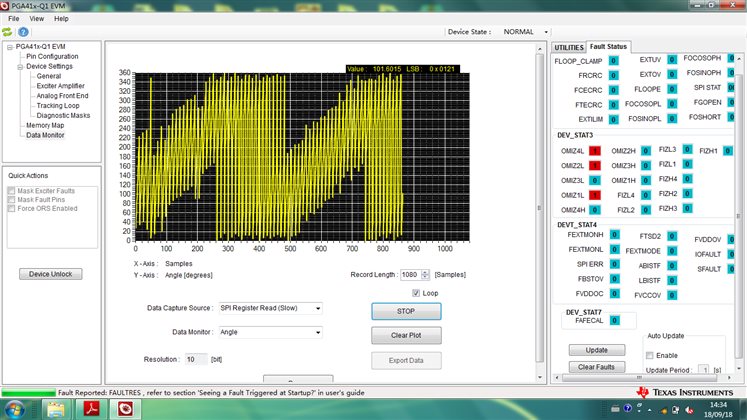747x420 pixels.
Task: Toggle the Loop checkbox
Action: pyautogui.click(x=416, y=293)
